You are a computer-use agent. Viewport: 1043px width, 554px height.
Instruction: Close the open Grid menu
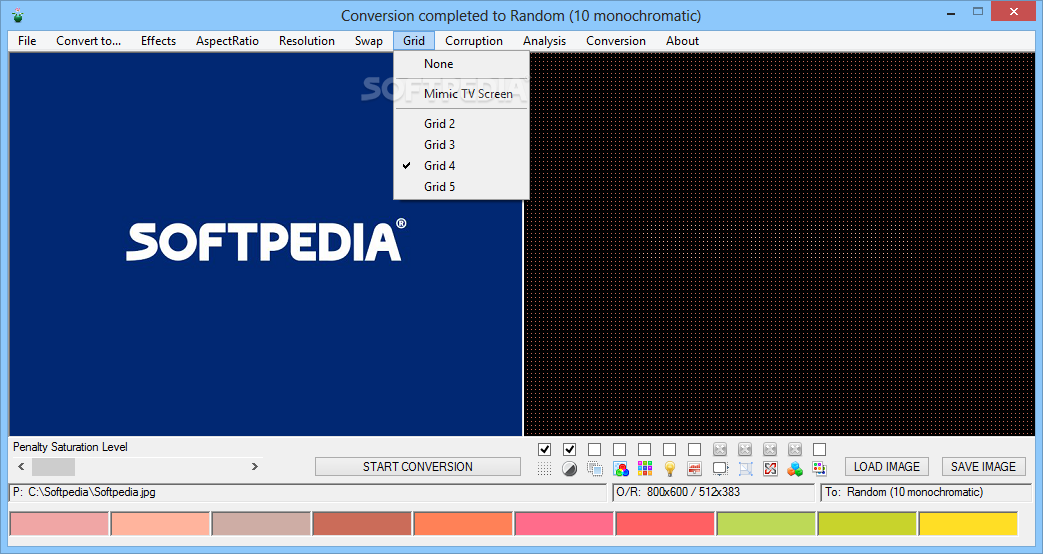coord(414,41)
